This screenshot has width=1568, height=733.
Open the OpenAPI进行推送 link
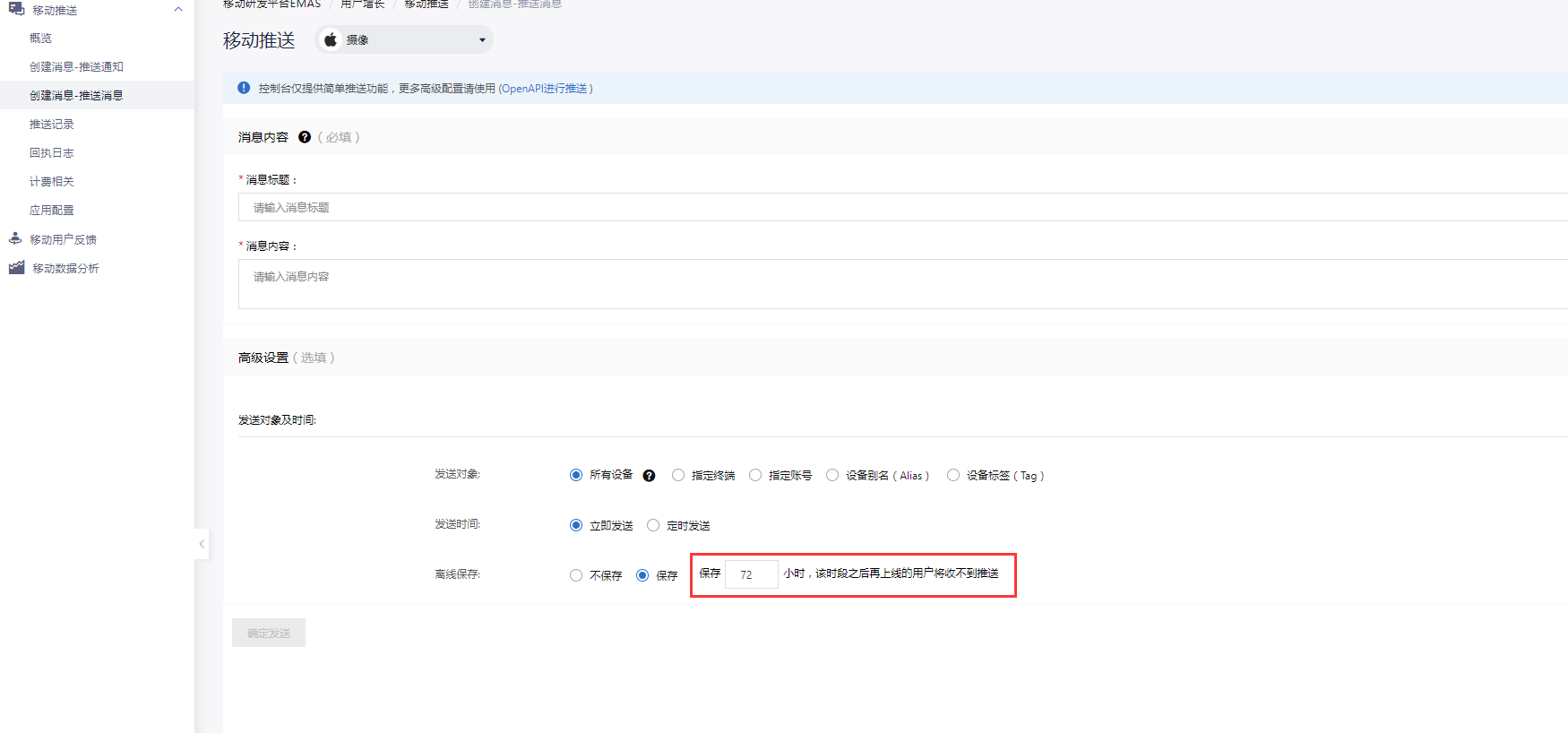(x=546, y=89)
